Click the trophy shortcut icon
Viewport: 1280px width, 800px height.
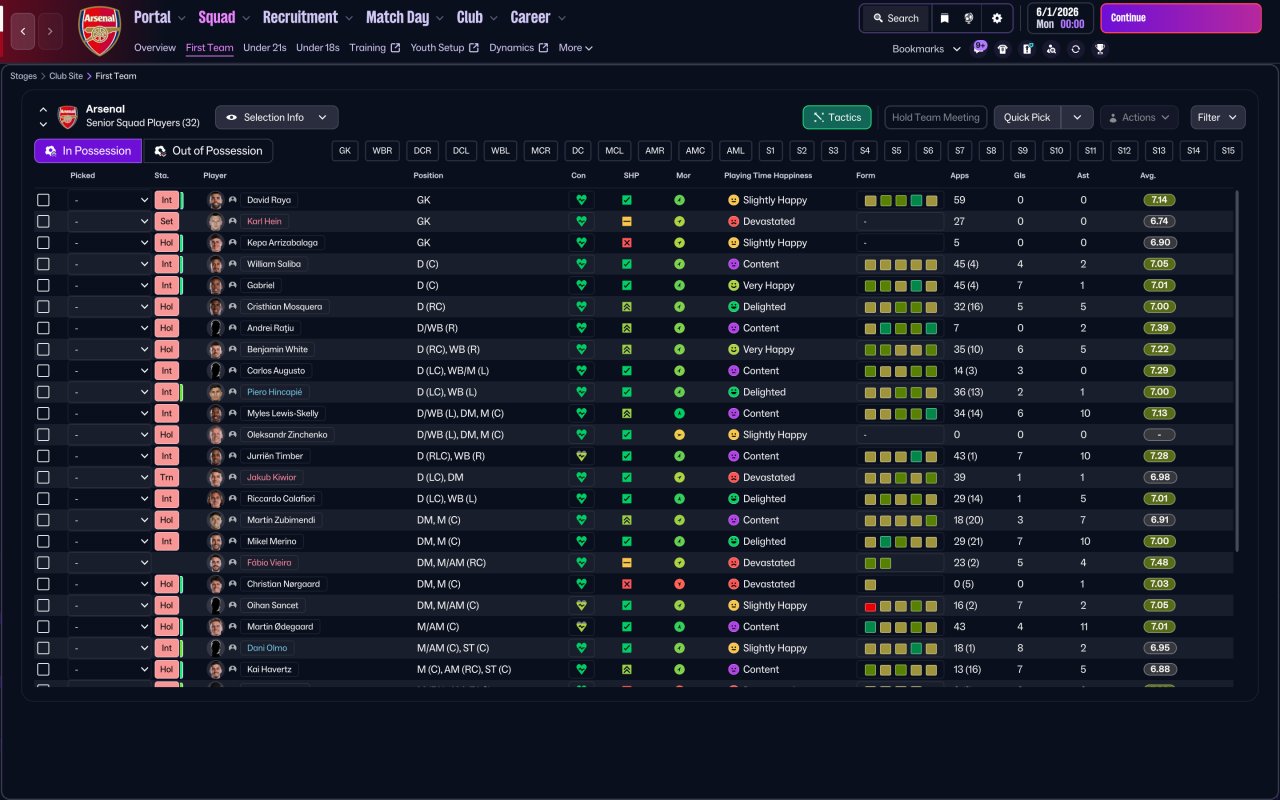pos(1100,49)
